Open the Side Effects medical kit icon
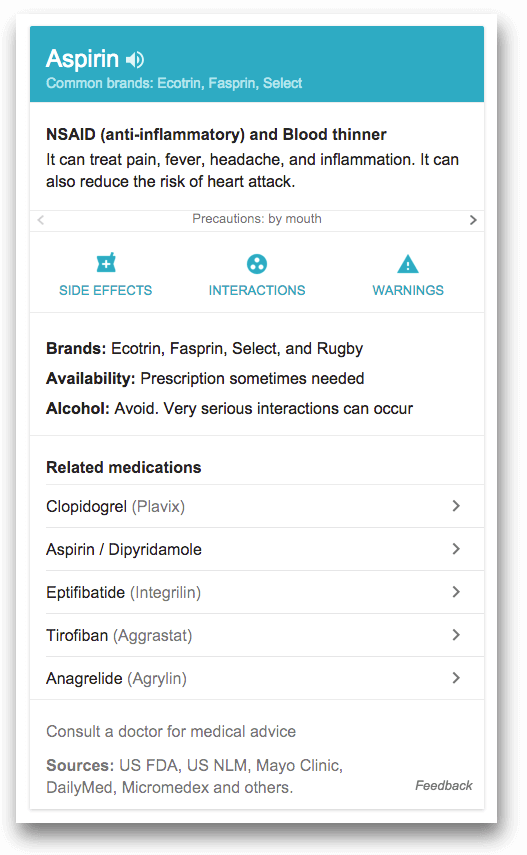The height and width of the screenshot is (855, 527). tap(106, 263)
